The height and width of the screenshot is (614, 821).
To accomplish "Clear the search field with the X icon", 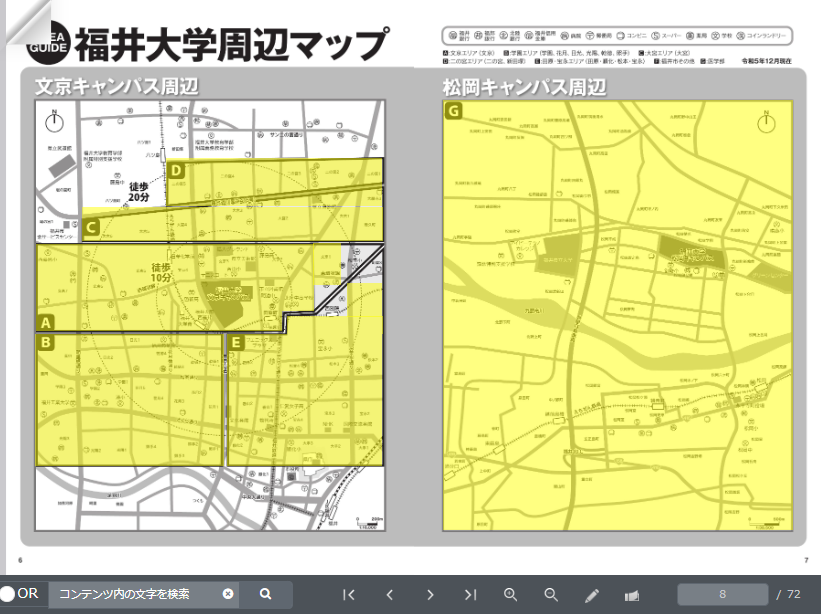I will (x=228, y=594).
